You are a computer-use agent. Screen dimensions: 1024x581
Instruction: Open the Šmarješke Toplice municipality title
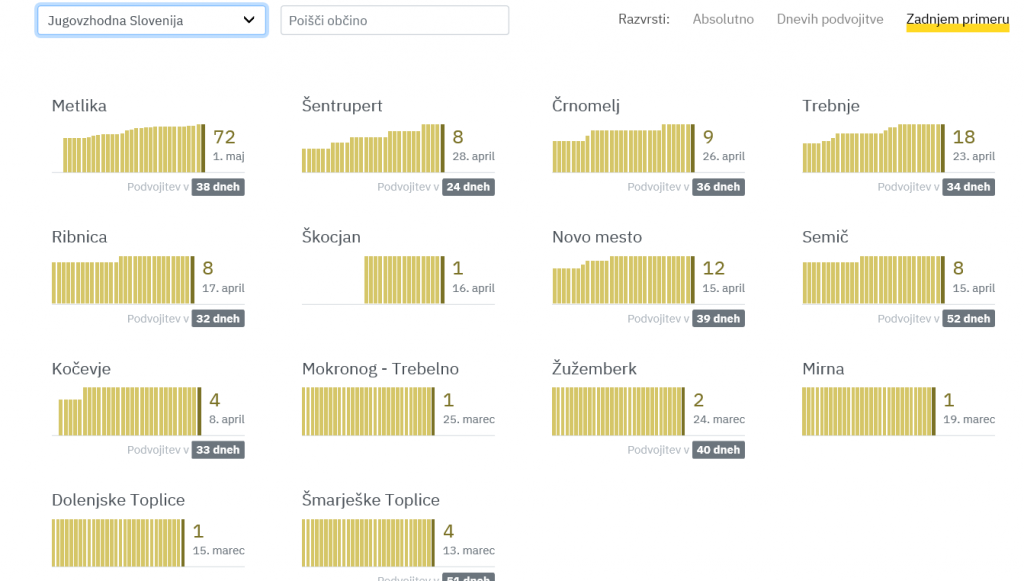[371, 500]
